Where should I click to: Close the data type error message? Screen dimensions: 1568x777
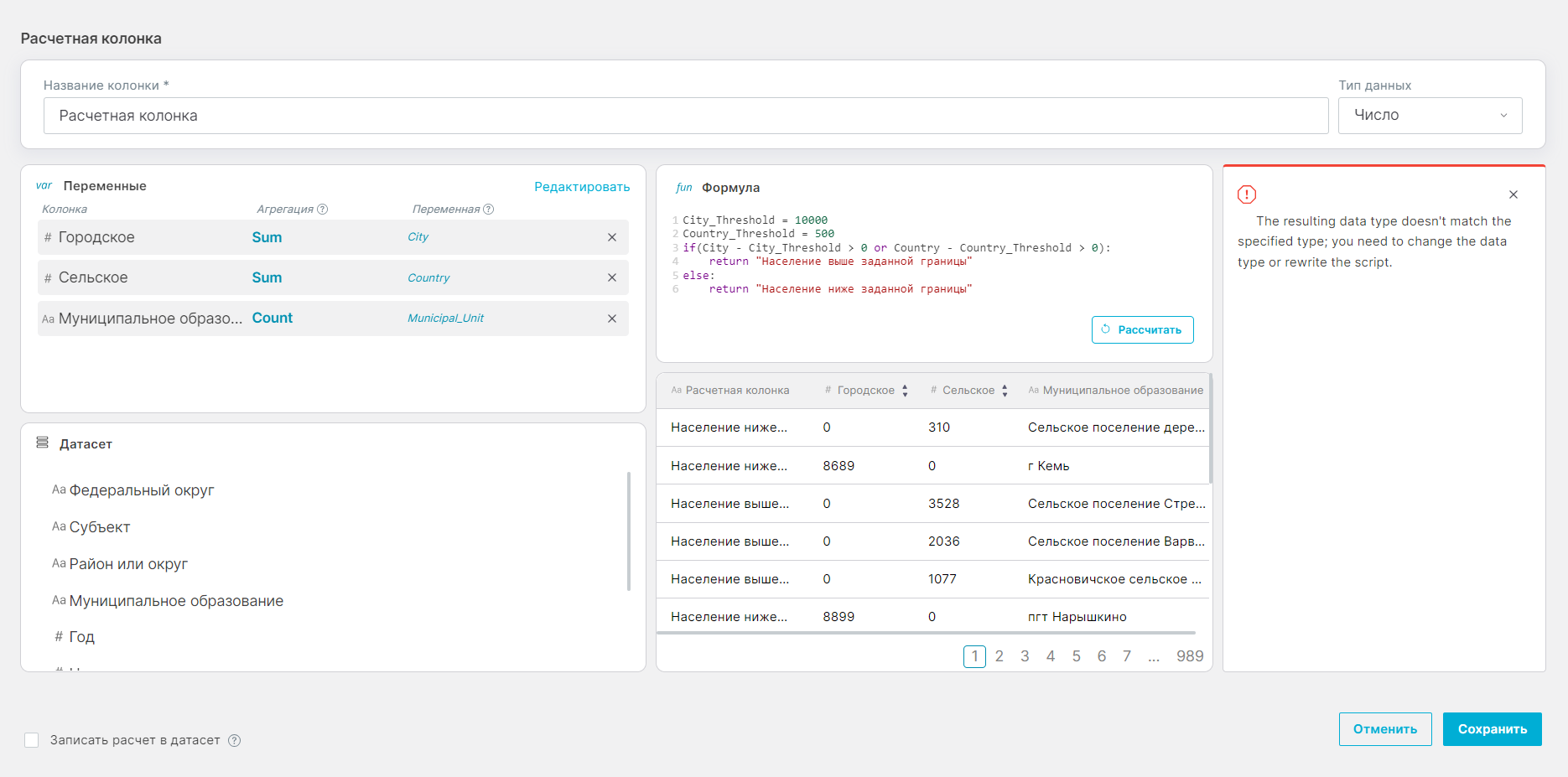1513,194
